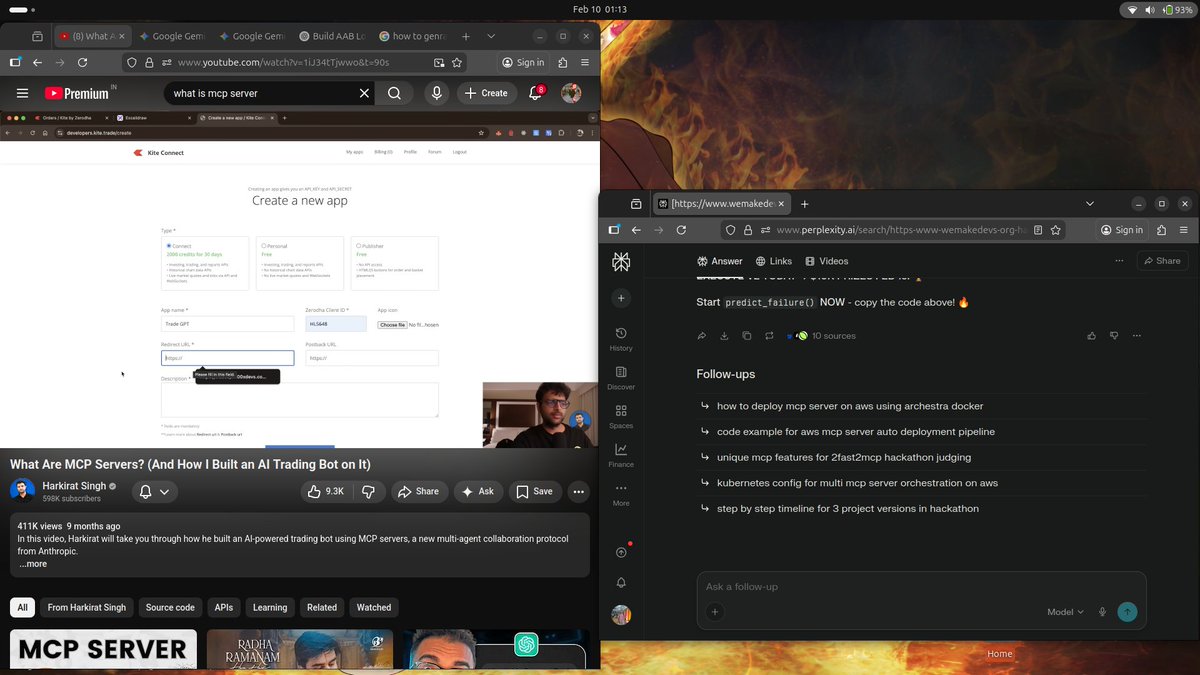Open the MCP SERVER recommended video thumbnail

point(104,649)
